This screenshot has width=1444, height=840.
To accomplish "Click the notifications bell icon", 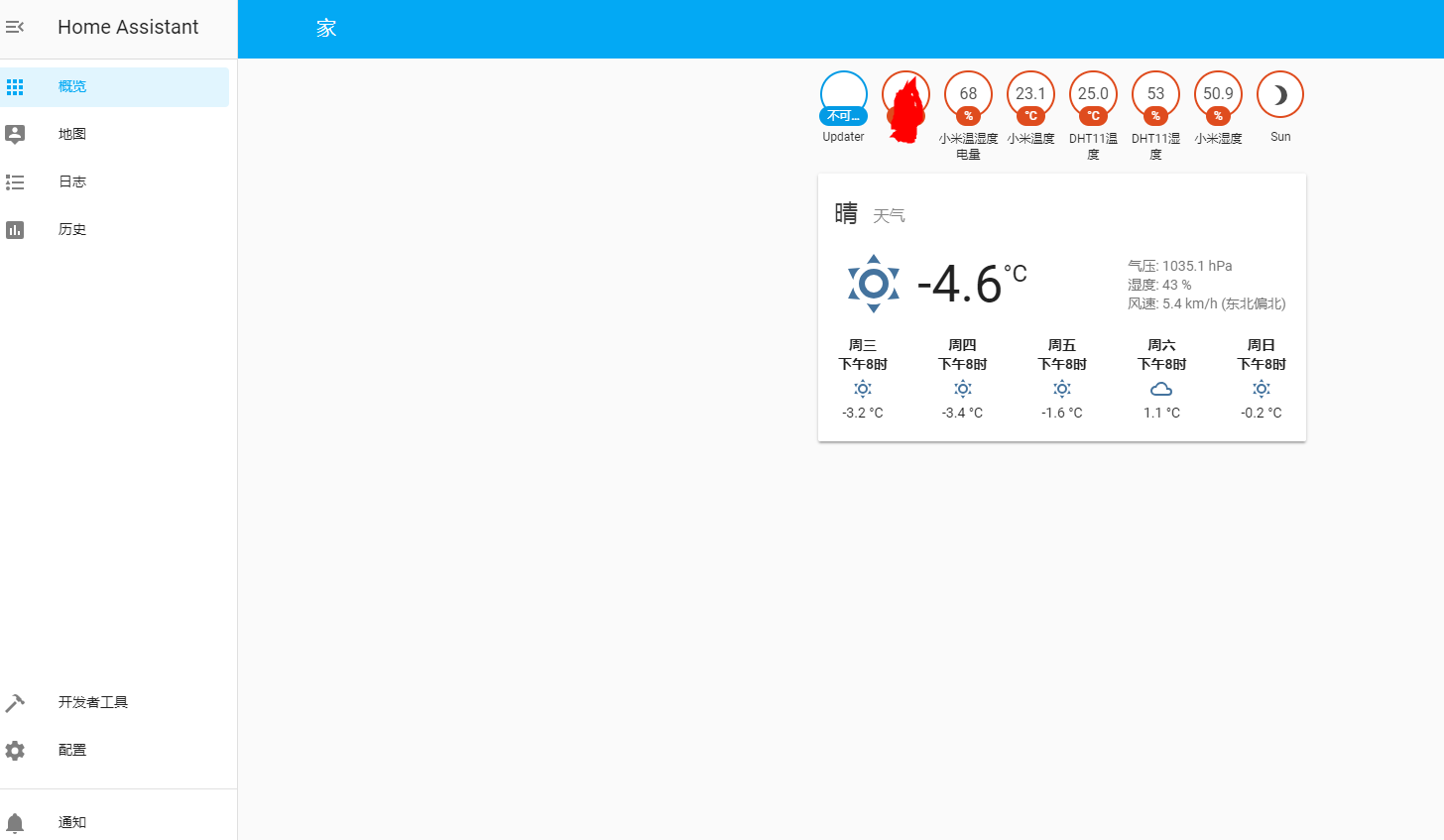I will pyautogui.click(x=15, y=823).
